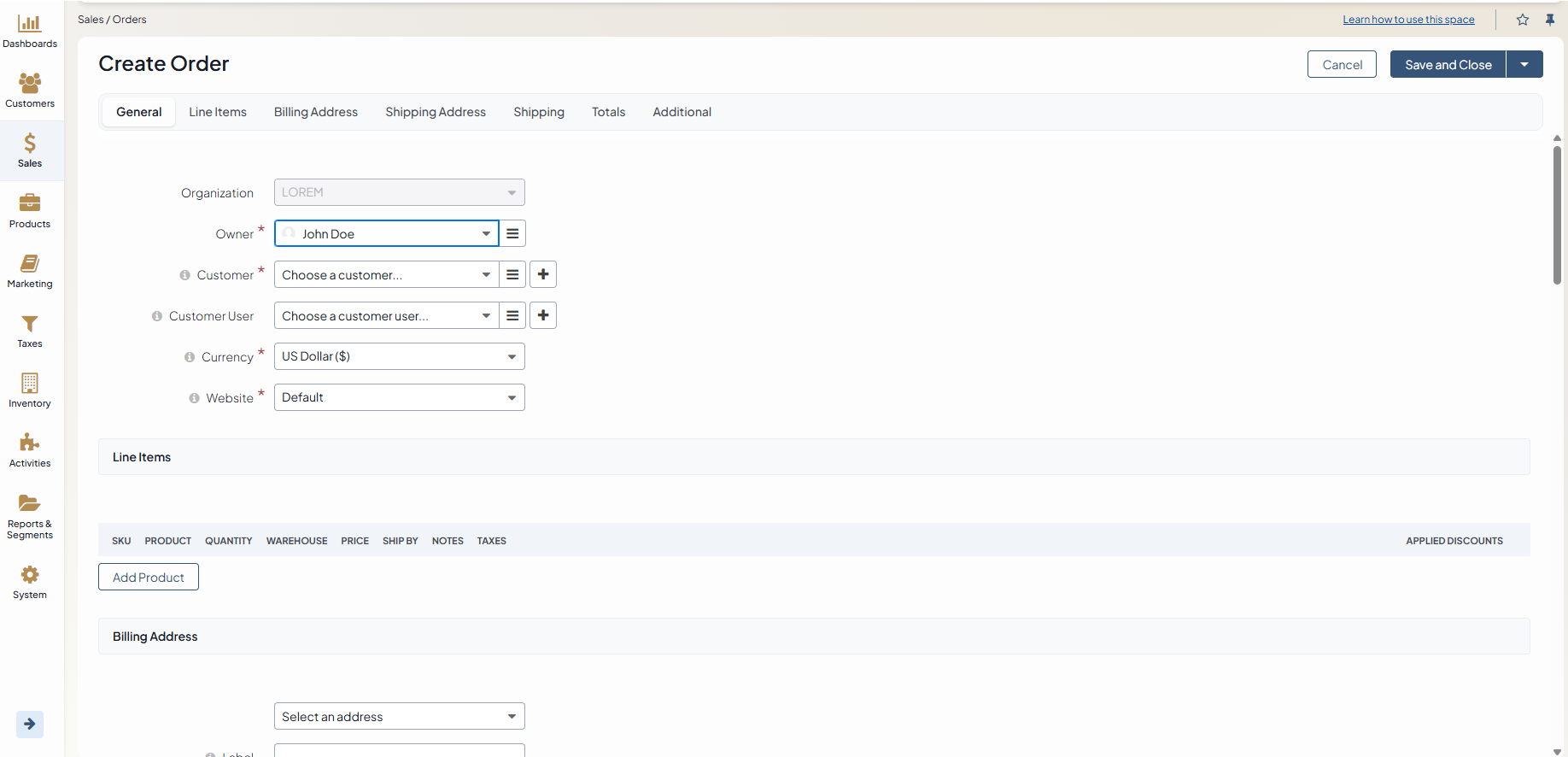Open Learn how to use this space link
Screen dimensions: 1568x757
[x=1408, y=20]
